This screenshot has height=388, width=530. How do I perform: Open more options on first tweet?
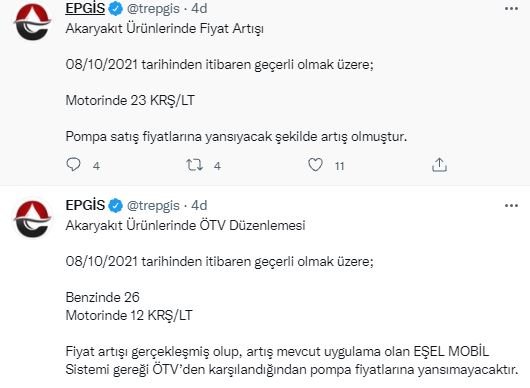click(x=511, y=9)
